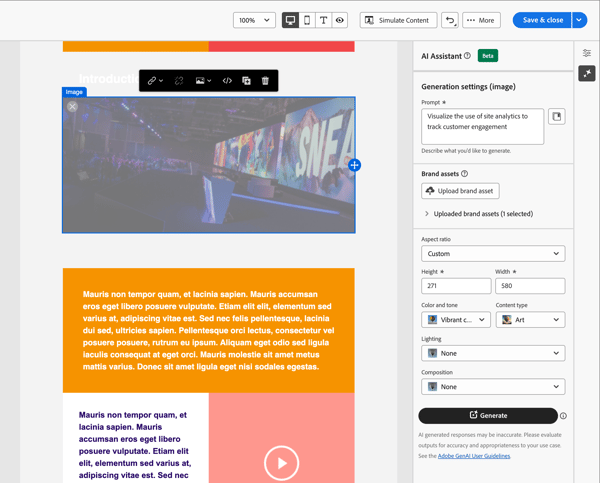Insert a link from image toolbar

tap(155, 81)
